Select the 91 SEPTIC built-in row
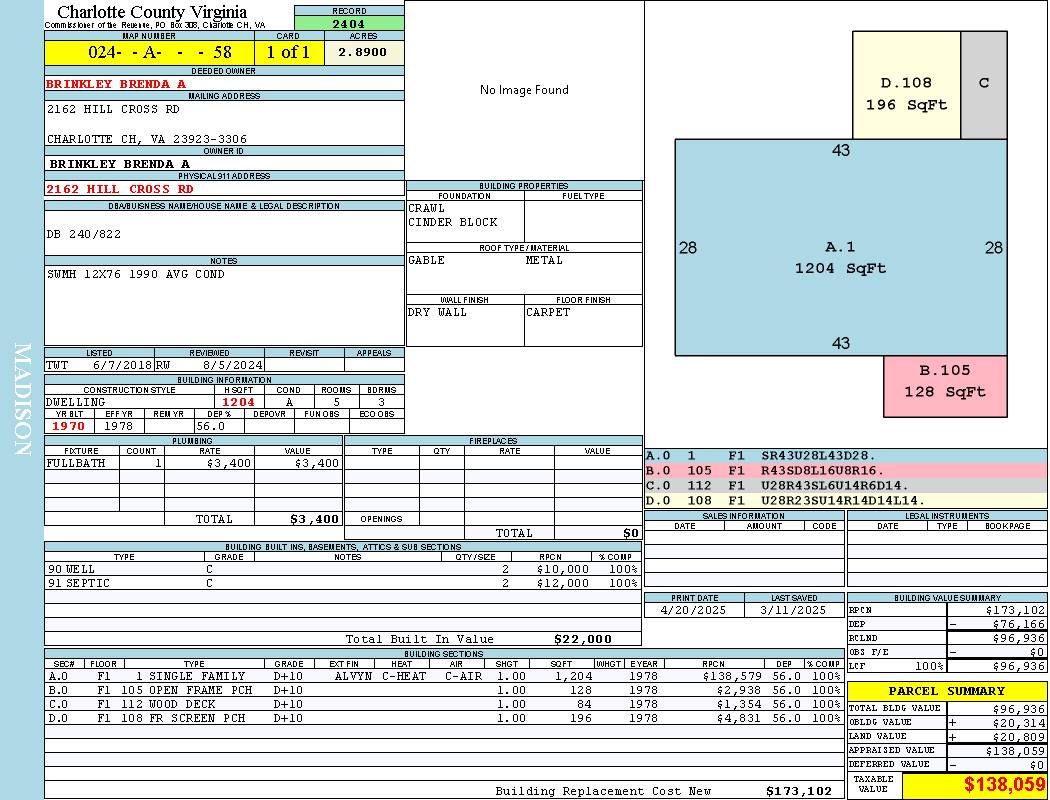The height and width of the screenshot is (800, 1050). (x=343, y=583)
